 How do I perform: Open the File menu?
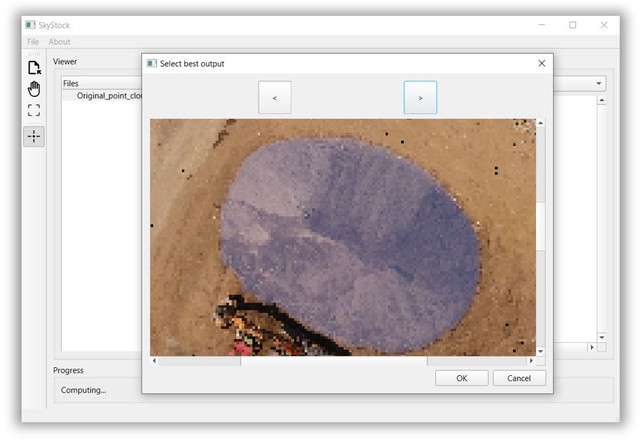33,42
